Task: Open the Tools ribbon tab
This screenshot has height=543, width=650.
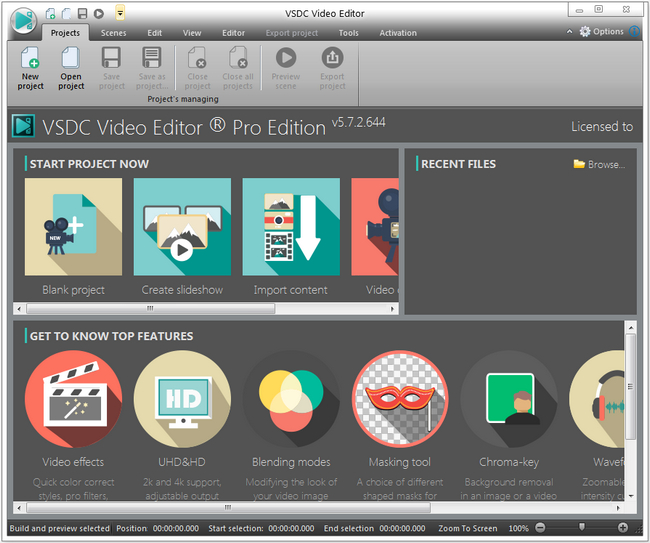Action: 348,33
